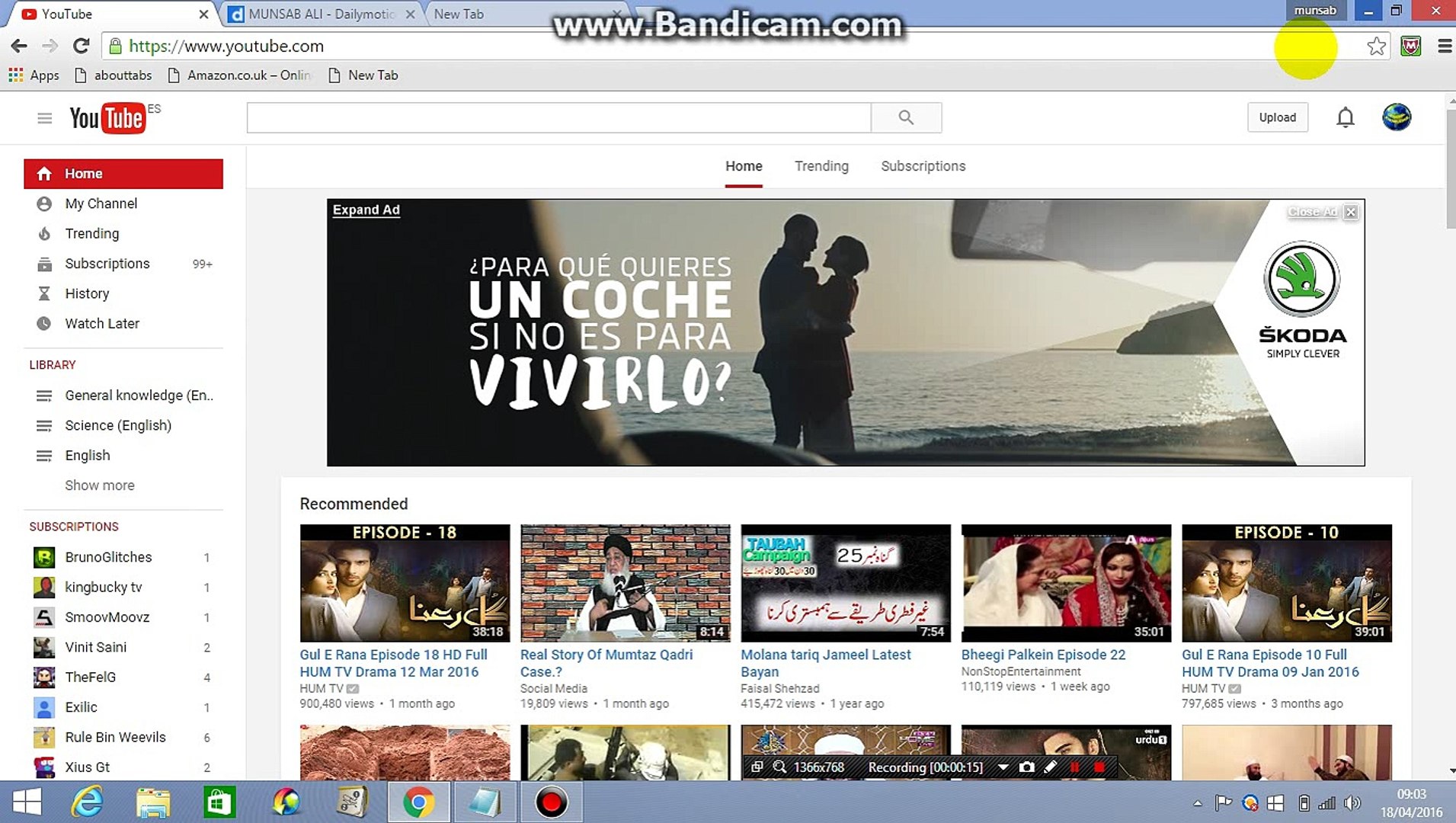Switch to the MUNSAB ALI Dailymotion tab
The image size is (1456, 823).
(x=322, y=14)
